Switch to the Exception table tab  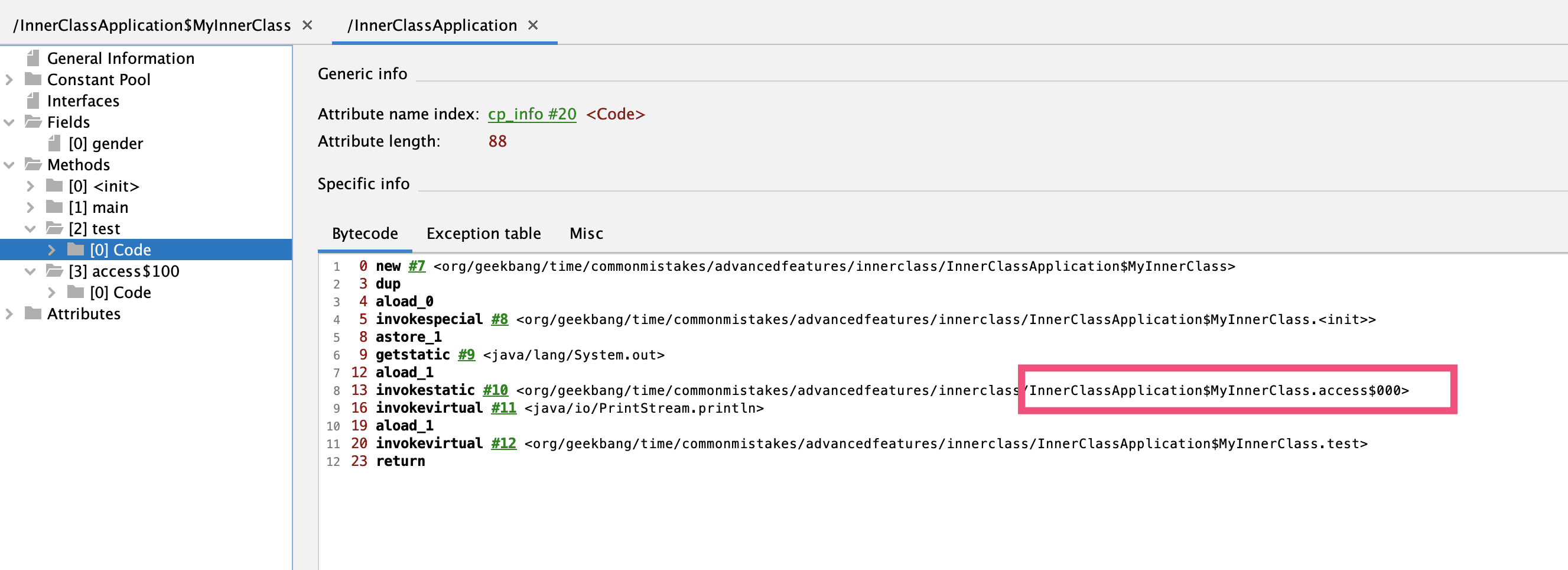pos(483,233)
